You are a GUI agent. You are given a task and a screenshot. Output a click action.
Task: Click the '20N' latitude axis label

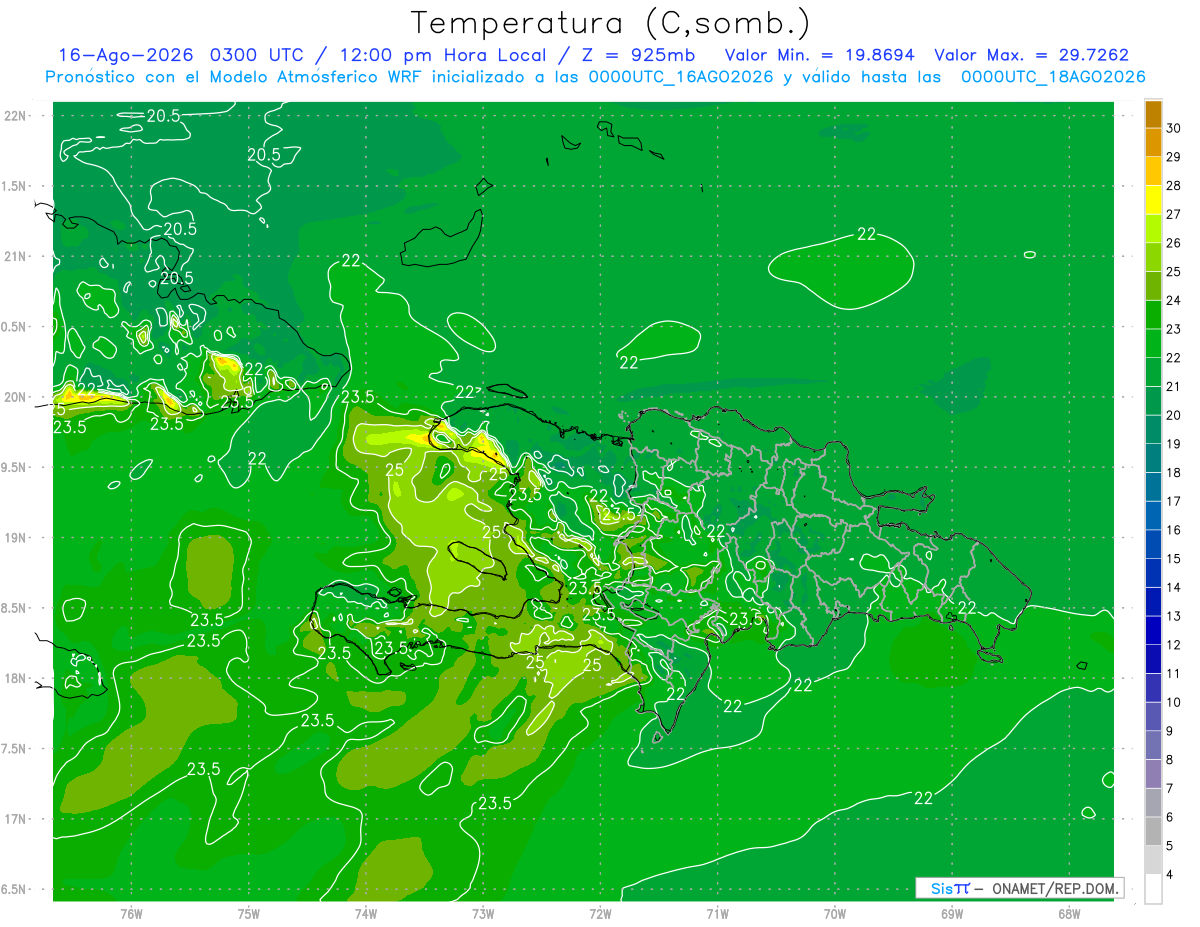[16, 397]
